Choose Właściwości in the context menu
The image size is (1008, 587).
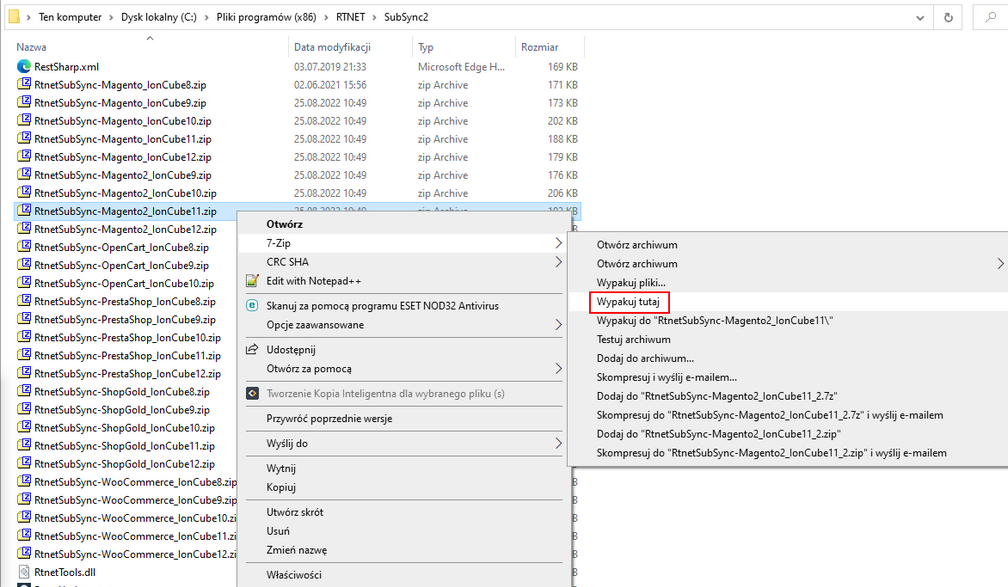tap(294, 575)
